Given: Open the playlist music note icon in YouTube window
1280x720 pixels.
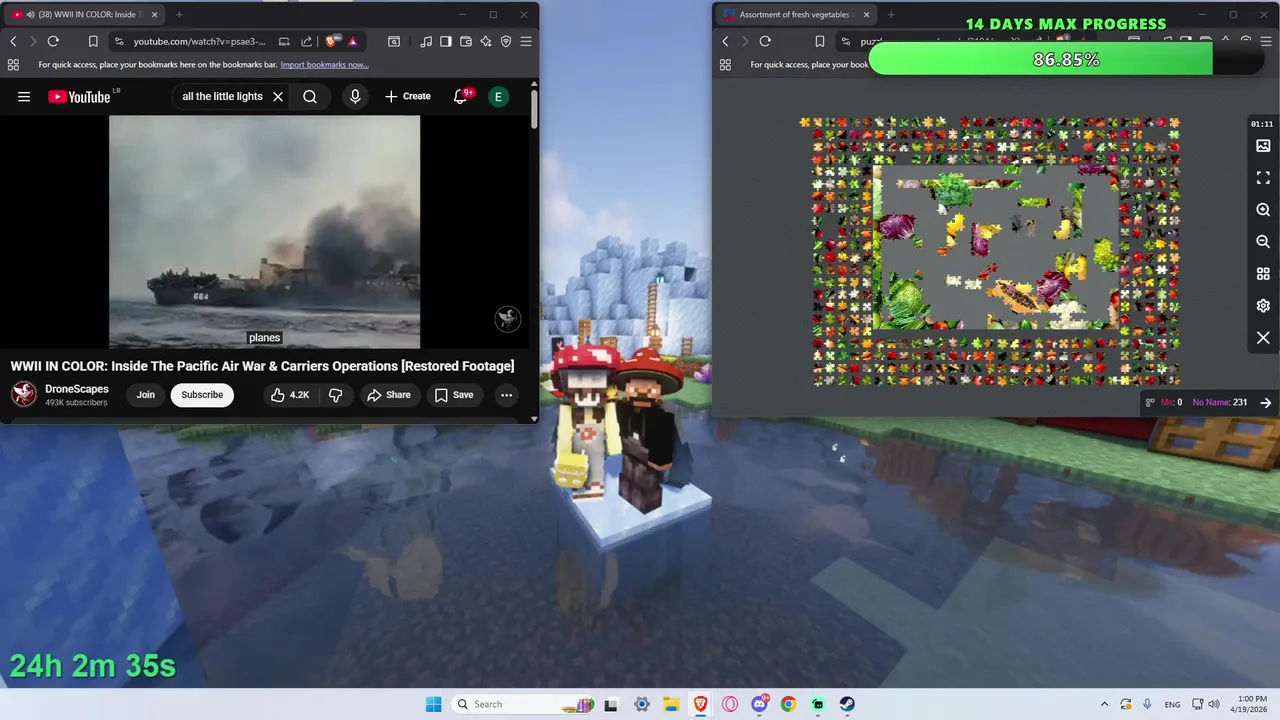Looking at the screenshot, I should (427, 41).
